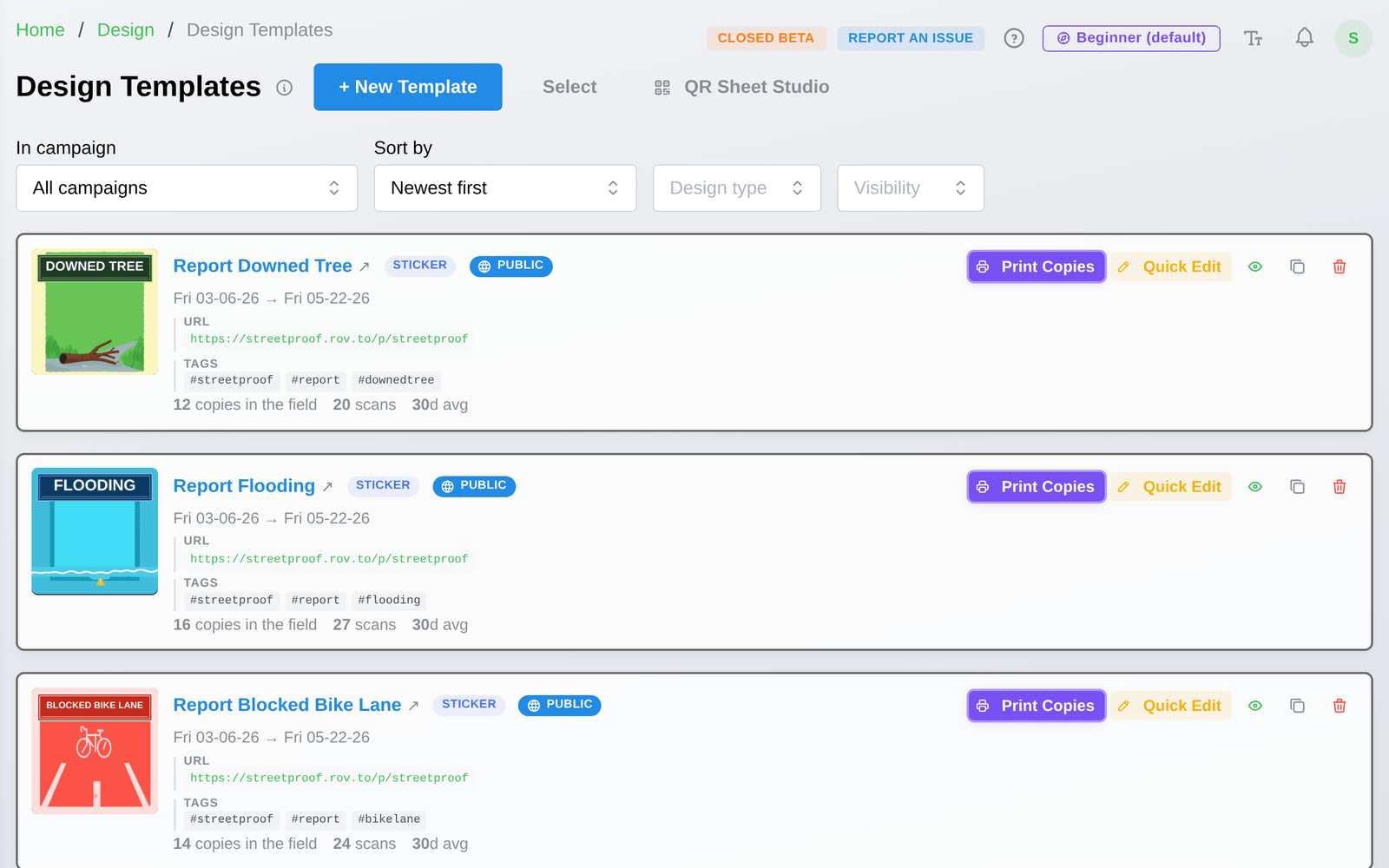Screen dimensions: 1389x868
Task: Open external link arrow for Report Blocked Bike Lane
Action: (x=413, y=706)
